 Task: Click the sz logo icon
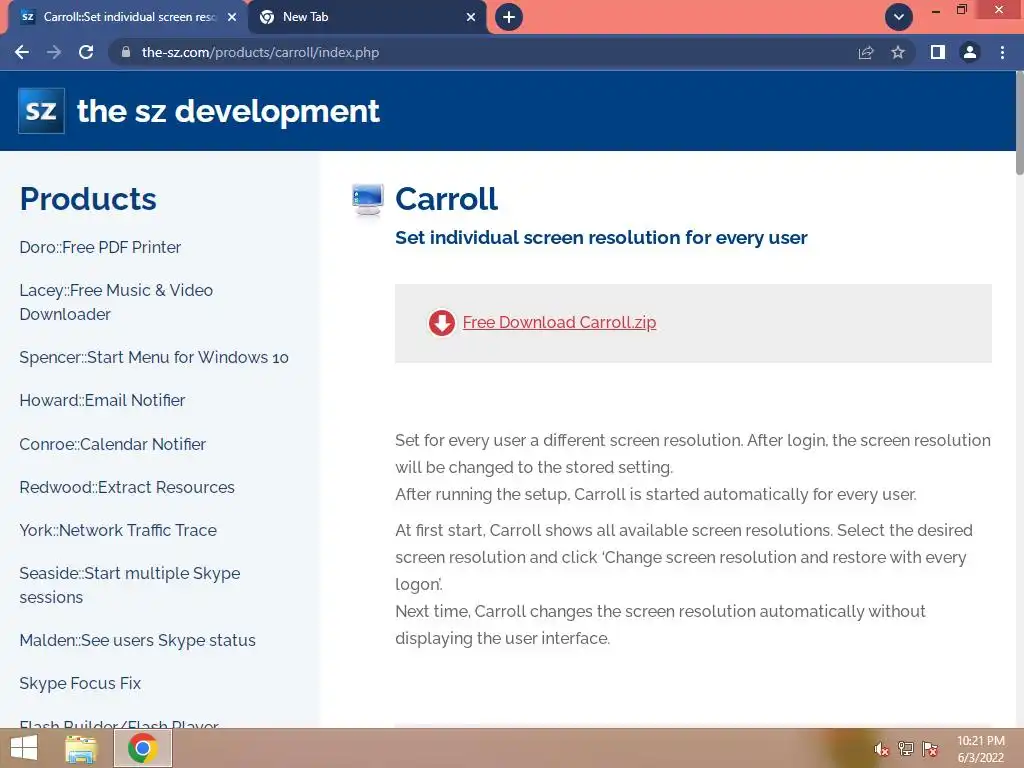pyautogui.click(x=41, y=110)
